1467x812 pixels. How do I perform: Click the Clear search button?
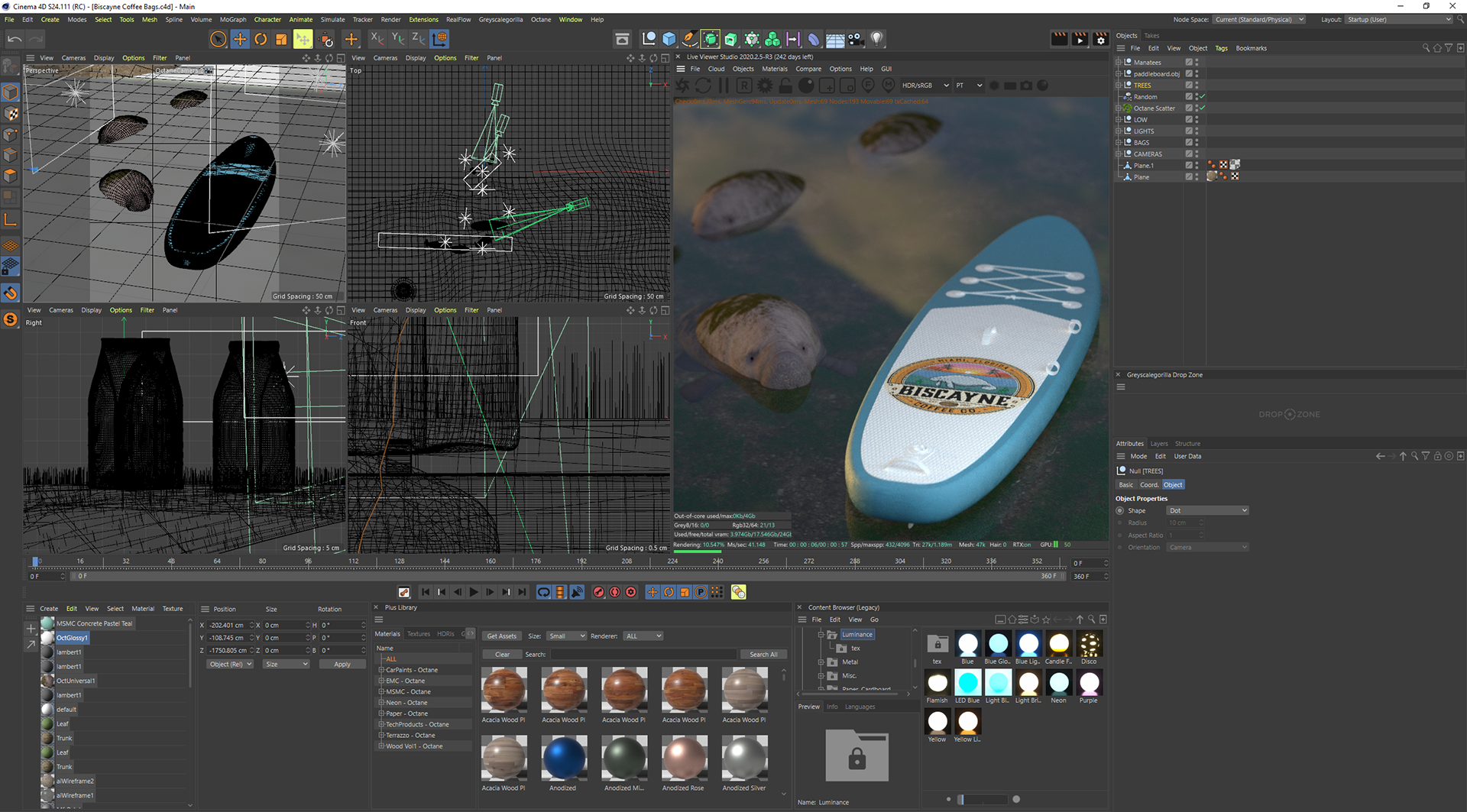tap(502, 654)
